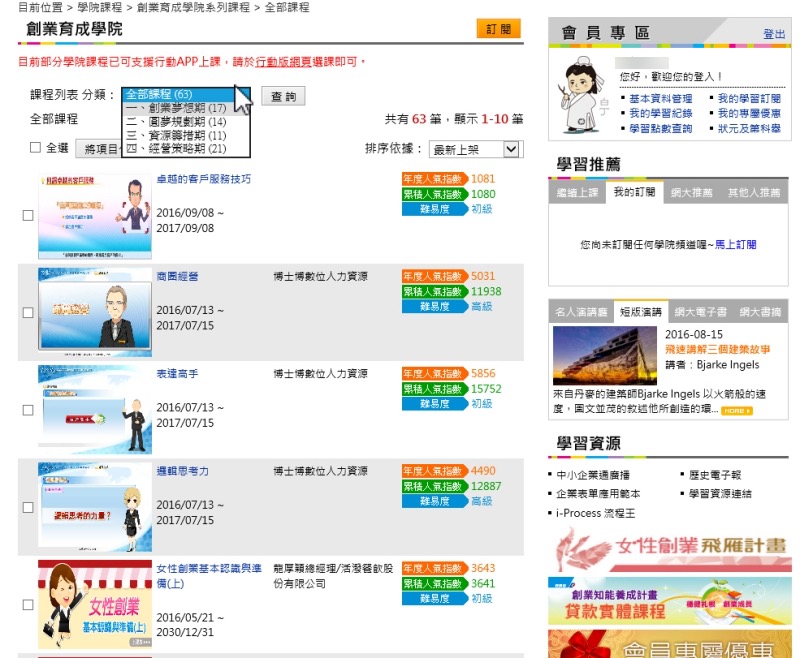
Task: Switch to the 名人演講廳 tab
Action: 581,312
